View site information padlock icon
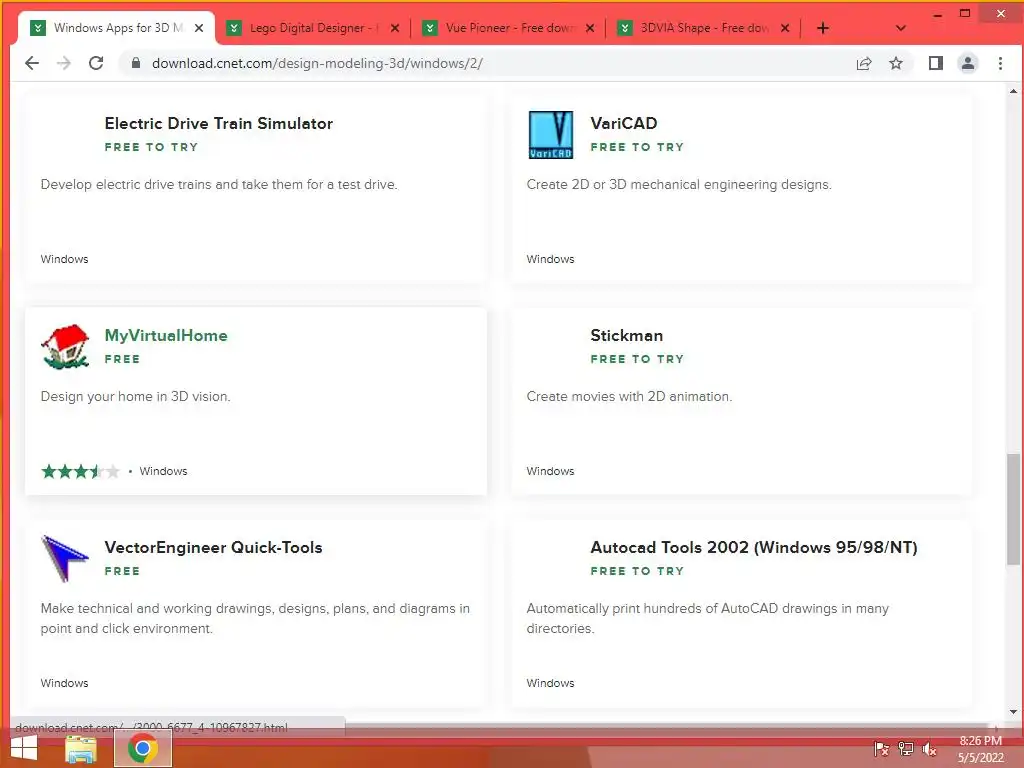Viewport: 1024px width, 768px height. coord(136,63)
